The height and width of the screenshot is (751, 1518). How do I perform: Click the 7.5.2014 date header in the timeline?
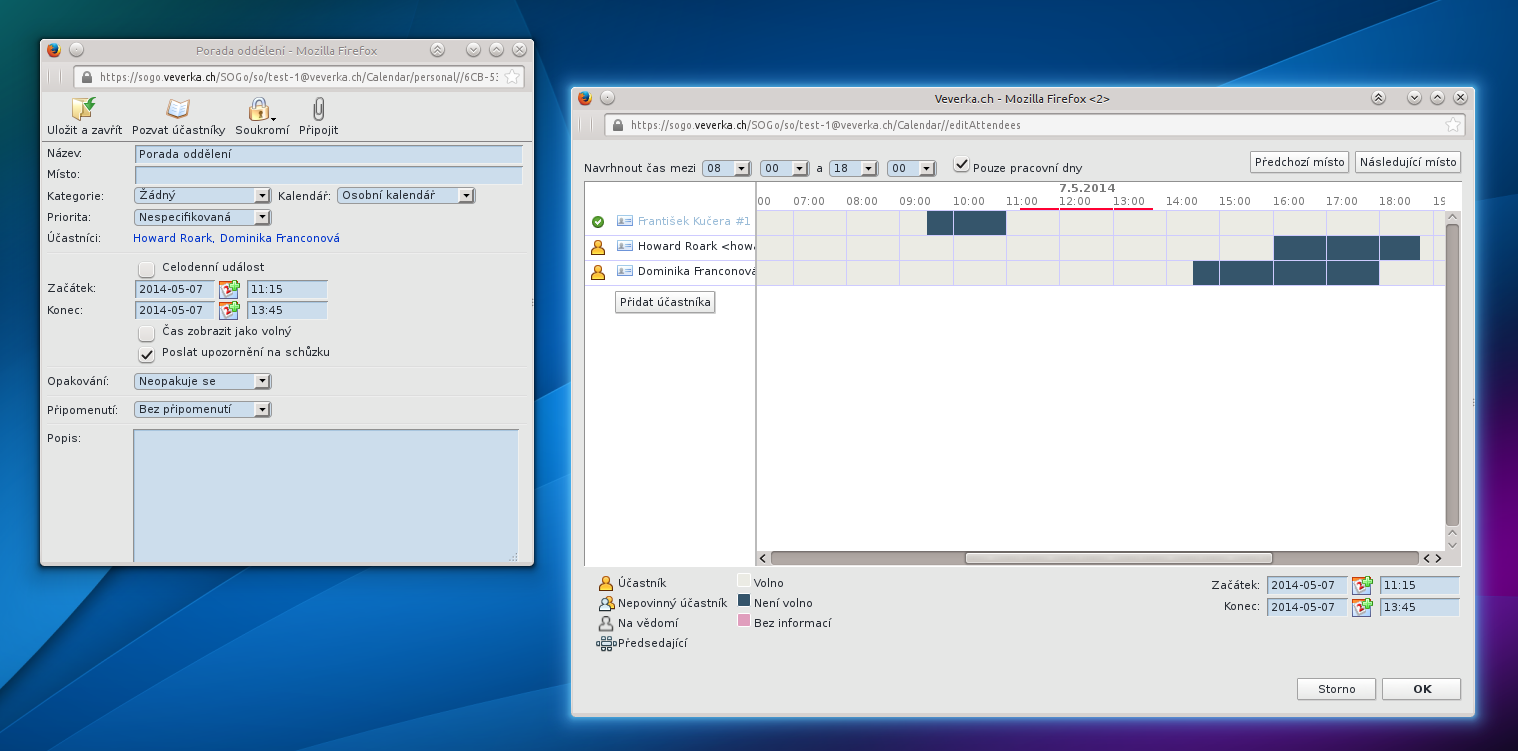click(1087, 188)
